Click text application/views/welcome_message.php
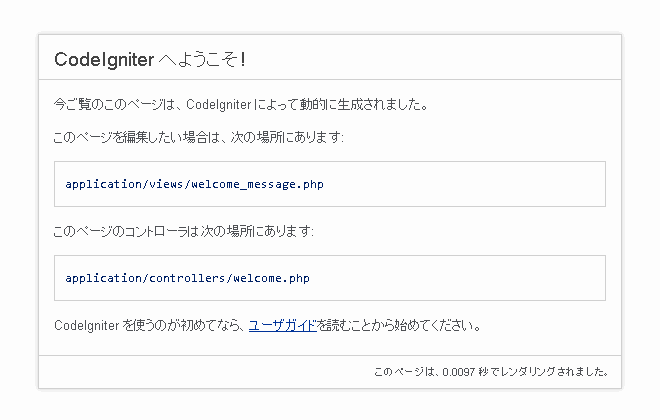 click(194, 184)
